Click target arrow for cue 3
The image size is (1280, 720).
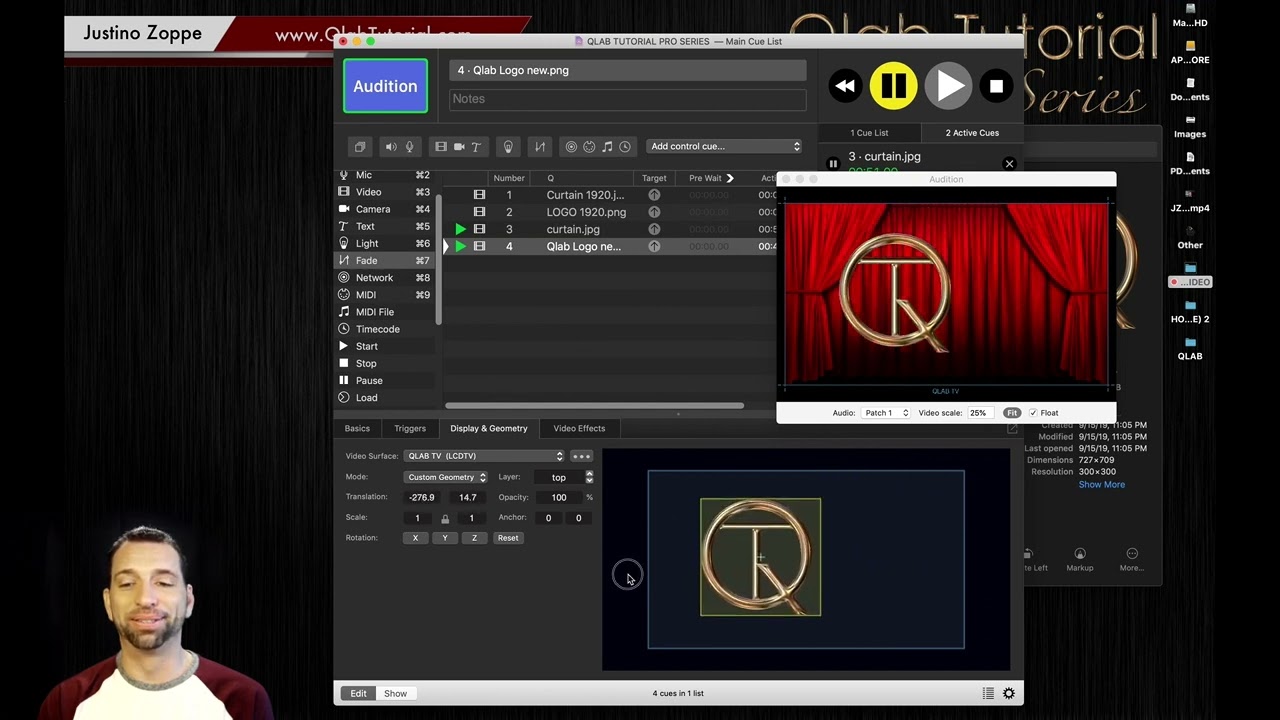tap(654, 229)
